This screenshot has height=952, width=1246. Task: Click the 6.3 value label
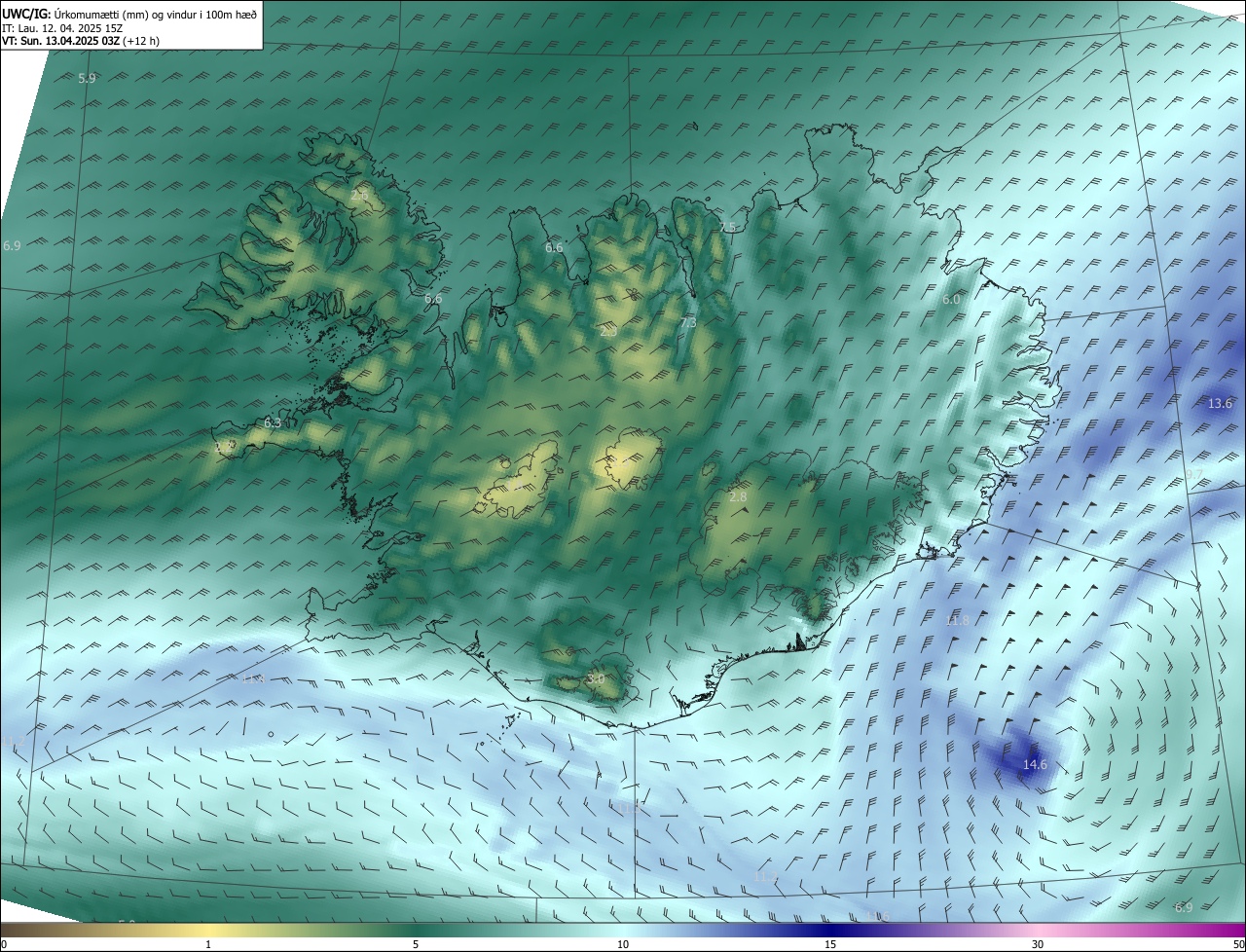click(273, 423)
